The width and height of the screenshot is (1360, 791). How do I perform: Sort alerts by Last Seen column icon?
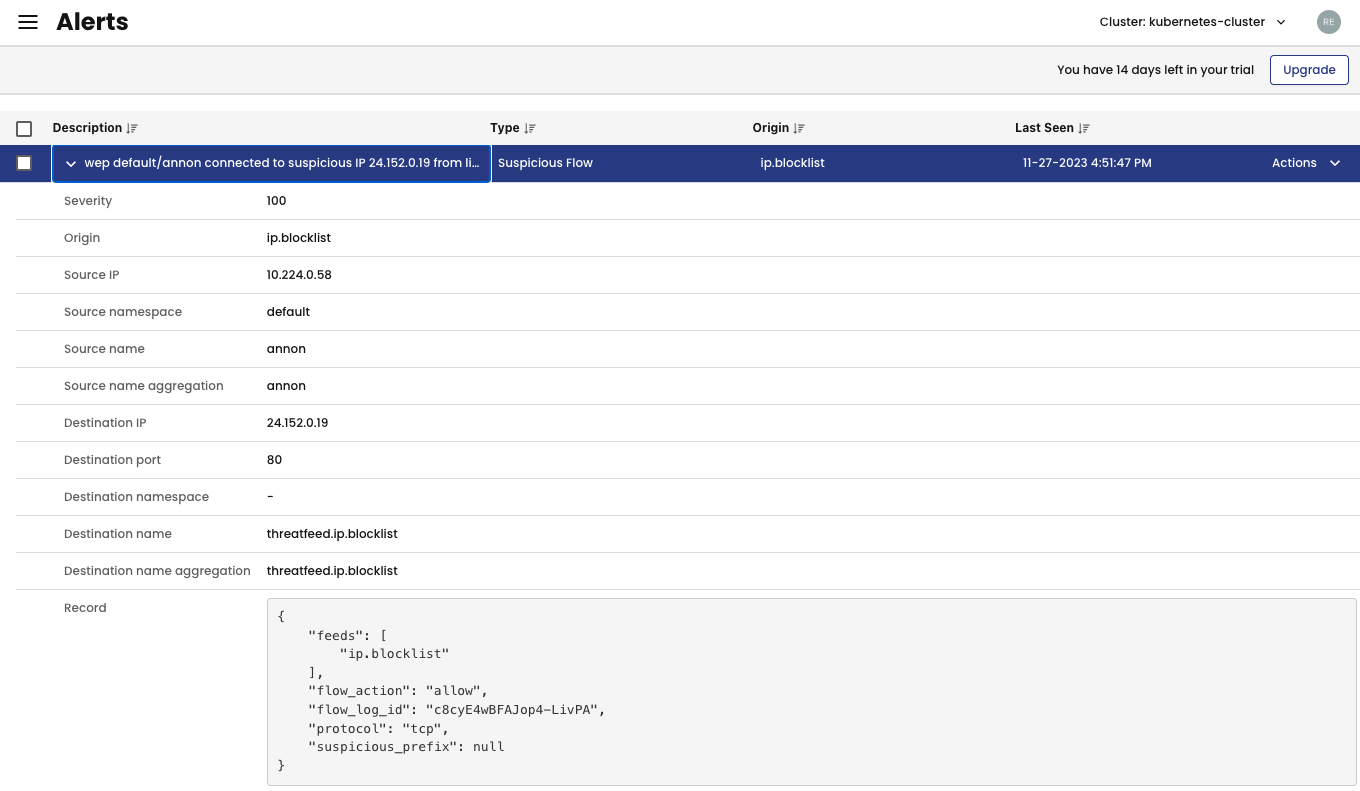1084,128
